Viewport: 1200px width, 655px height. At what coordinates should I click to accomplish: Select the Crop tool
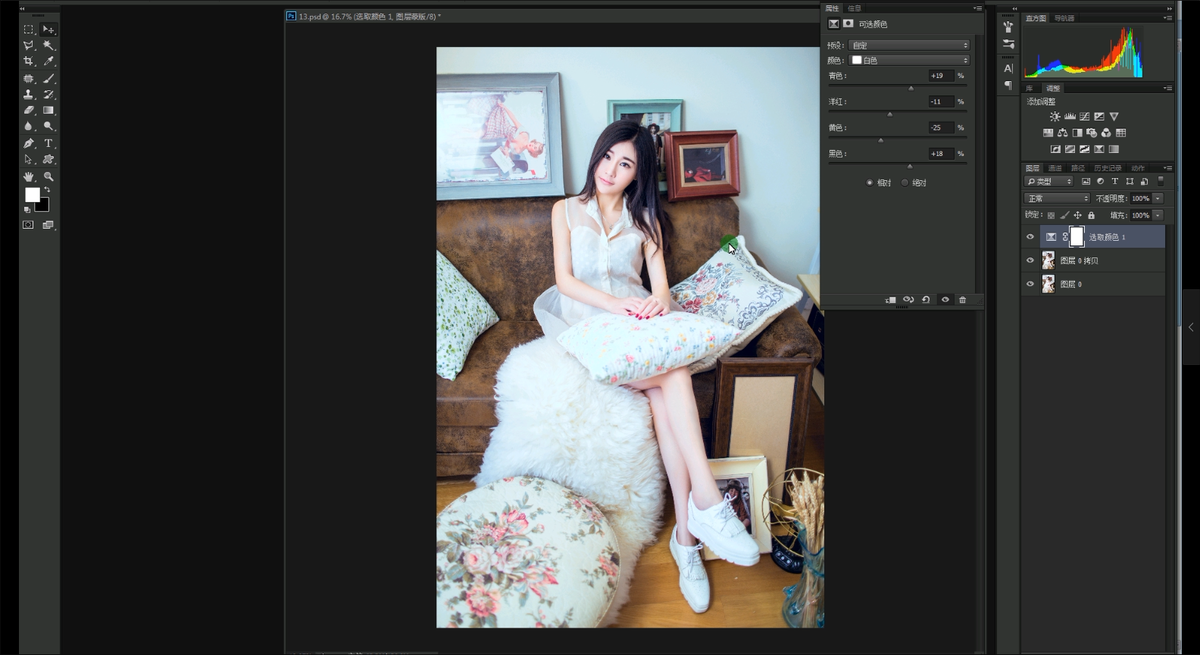[29, 61]
